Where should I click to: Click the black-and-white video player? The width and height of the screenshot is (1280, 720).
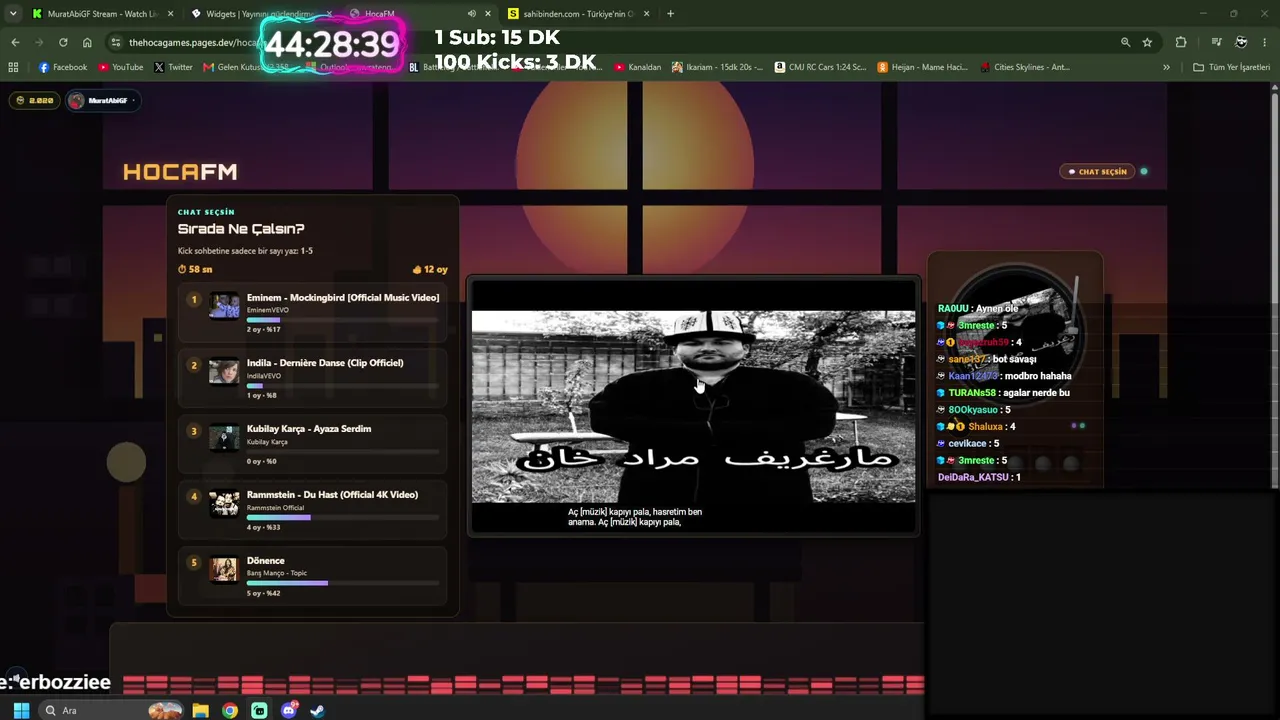point(693,406)
